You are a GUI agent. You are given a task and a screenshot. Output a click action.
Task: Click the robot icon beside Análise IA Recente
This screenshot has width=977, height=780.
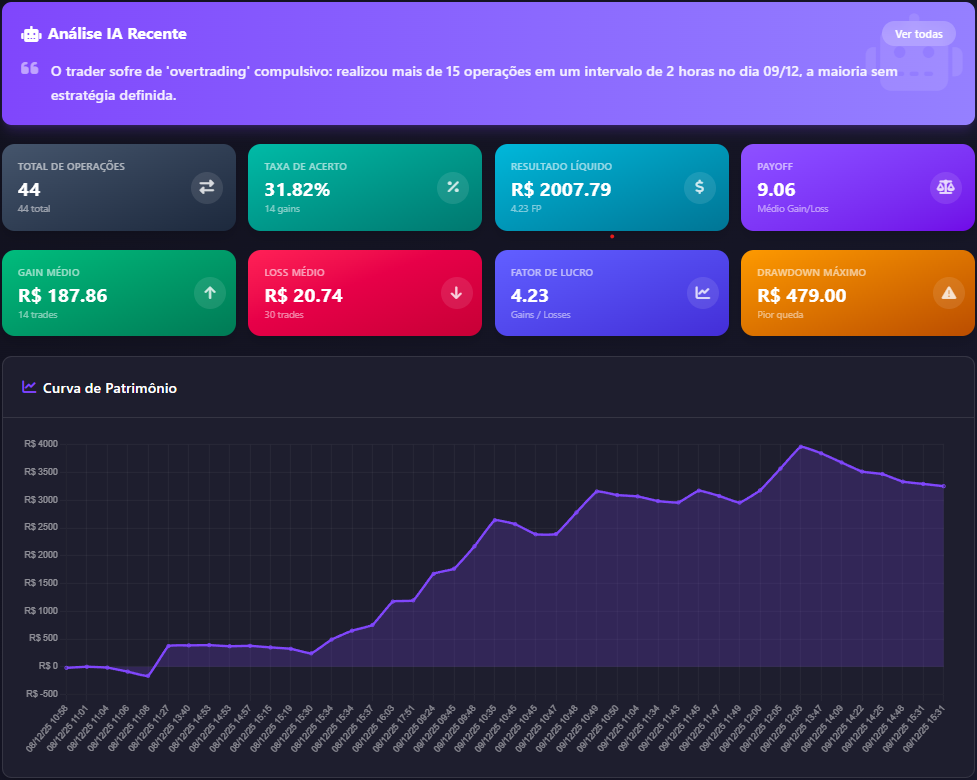pos(32,33)
